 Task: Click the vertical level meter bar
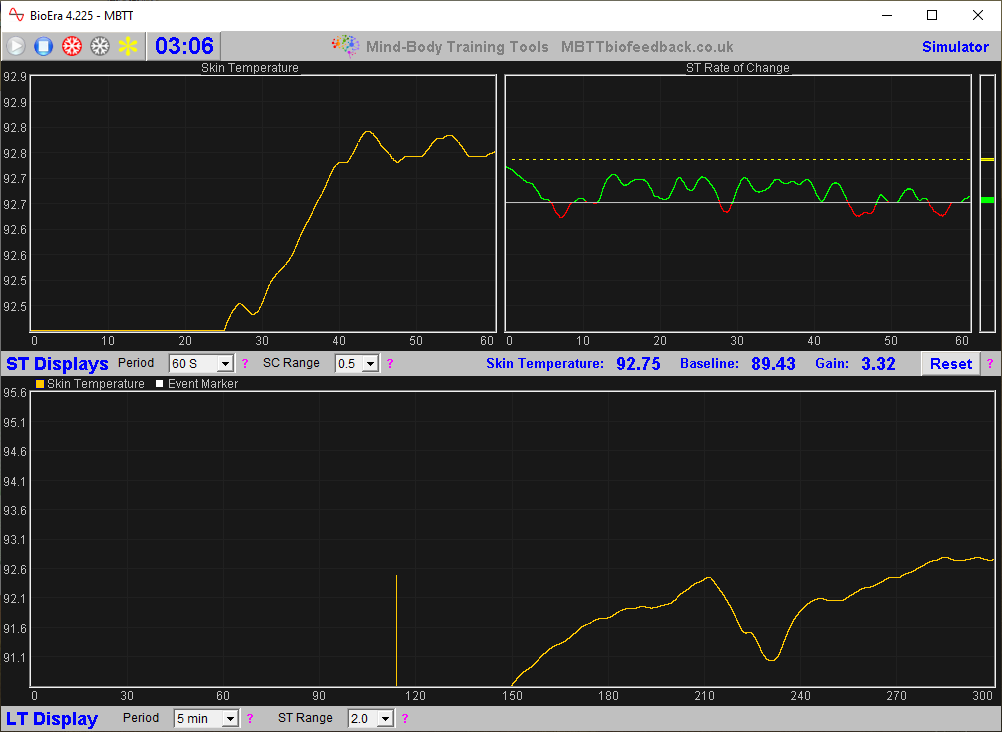[987, 204]
